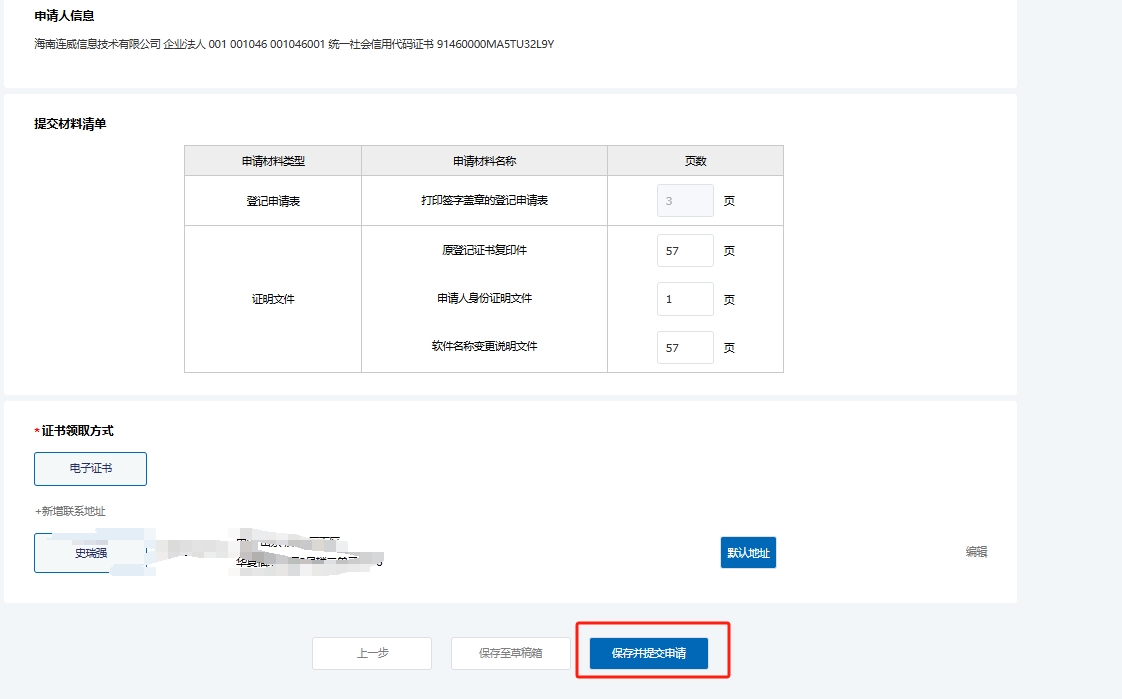Viewport: 1122px width, 699px height.
Task: Click the 打印签字盖章的登记申请表 row text
Action: point(484,200)
